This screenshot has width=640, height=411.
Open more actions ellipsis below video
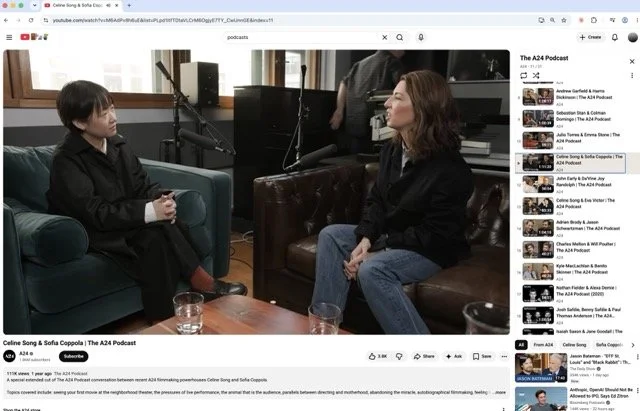[504, 356]
